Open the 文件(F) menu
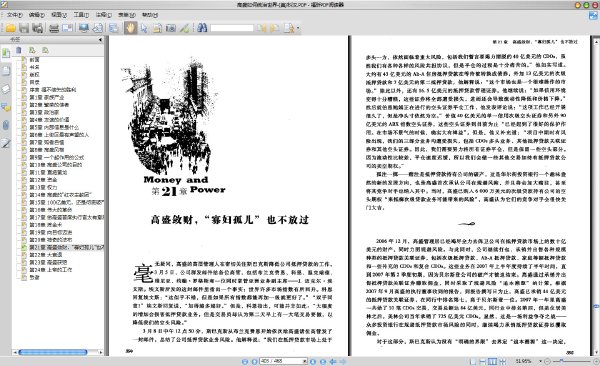 (15, 15)
